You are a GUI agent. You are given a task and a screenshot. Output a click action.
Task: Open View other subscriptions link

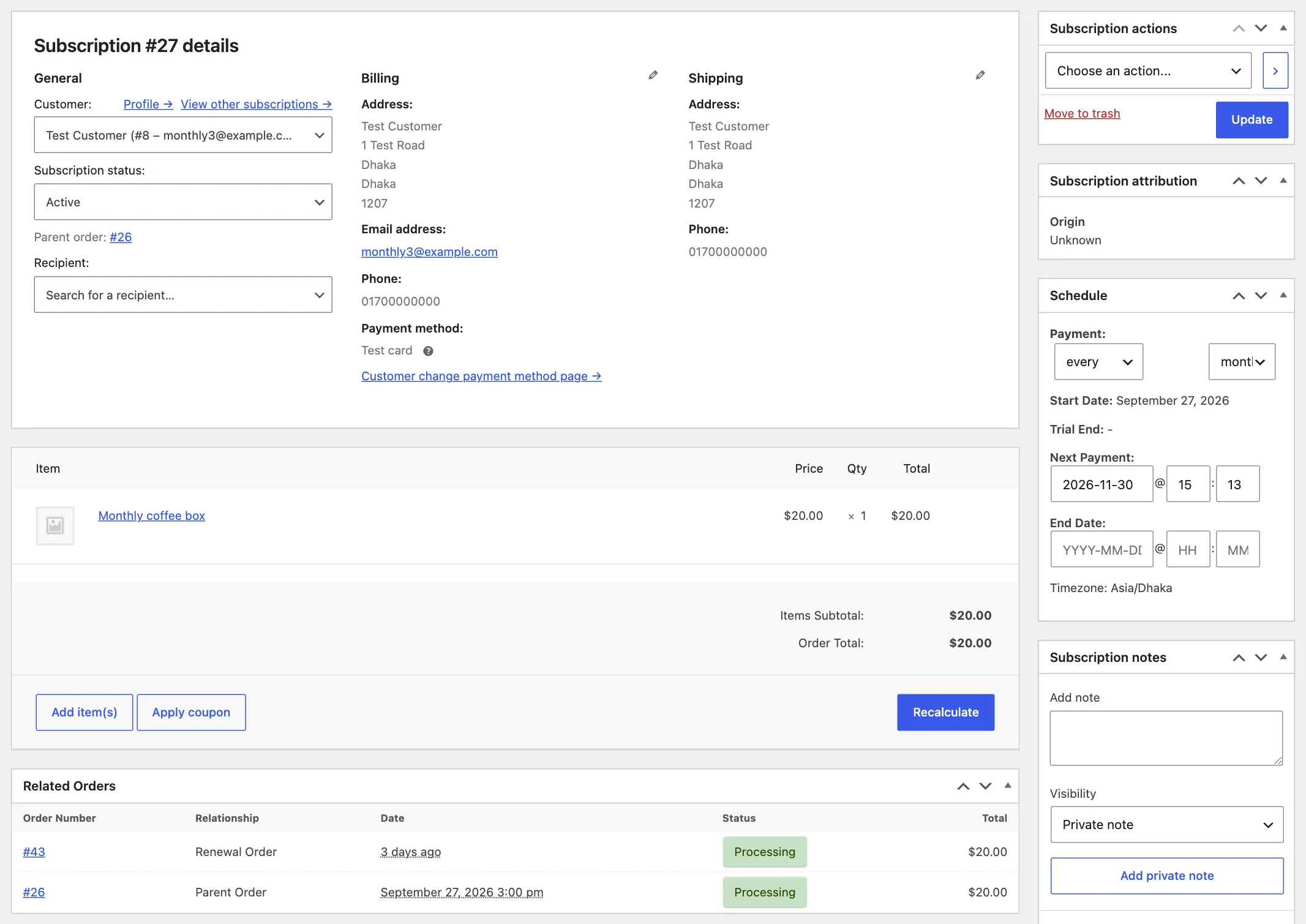pos(256,104)
